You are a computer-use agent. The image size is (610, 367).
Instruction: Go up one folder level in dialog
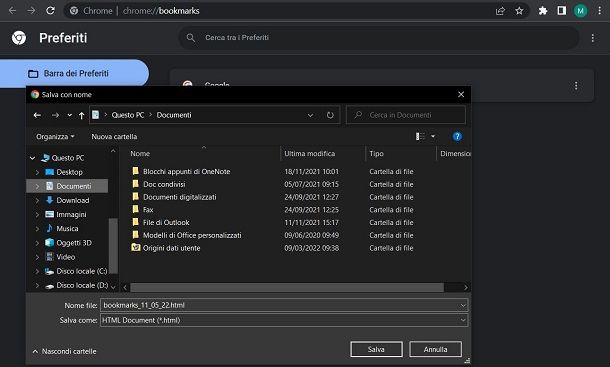click(x=81, y=115)
